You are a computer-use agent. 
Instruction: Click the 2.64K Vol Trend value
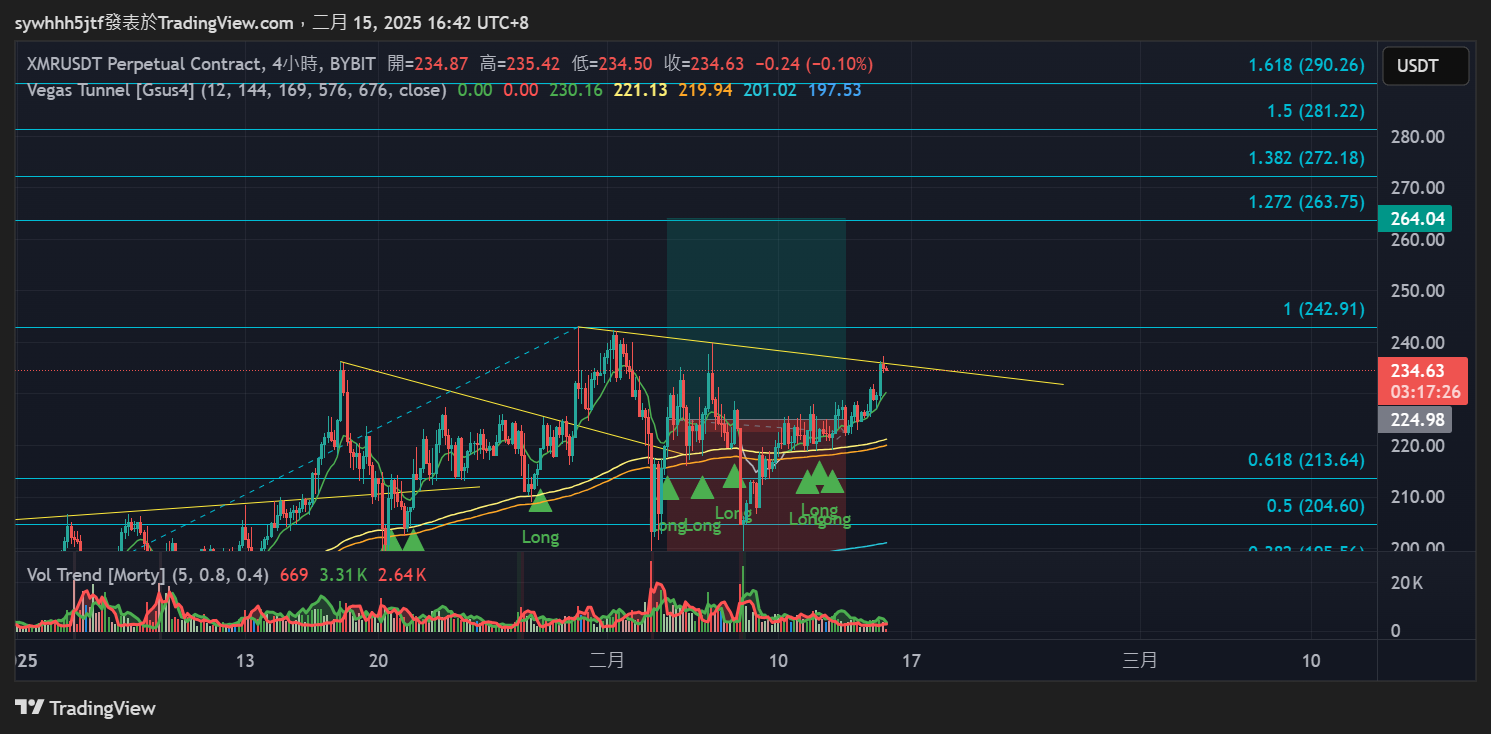click(x=402, y=575)
